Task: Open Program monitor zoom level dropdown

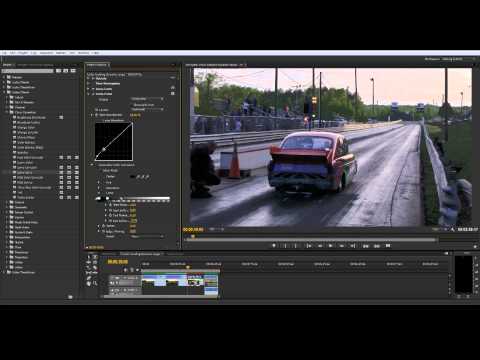Action: pyautogui.click(x=216, y=229)
